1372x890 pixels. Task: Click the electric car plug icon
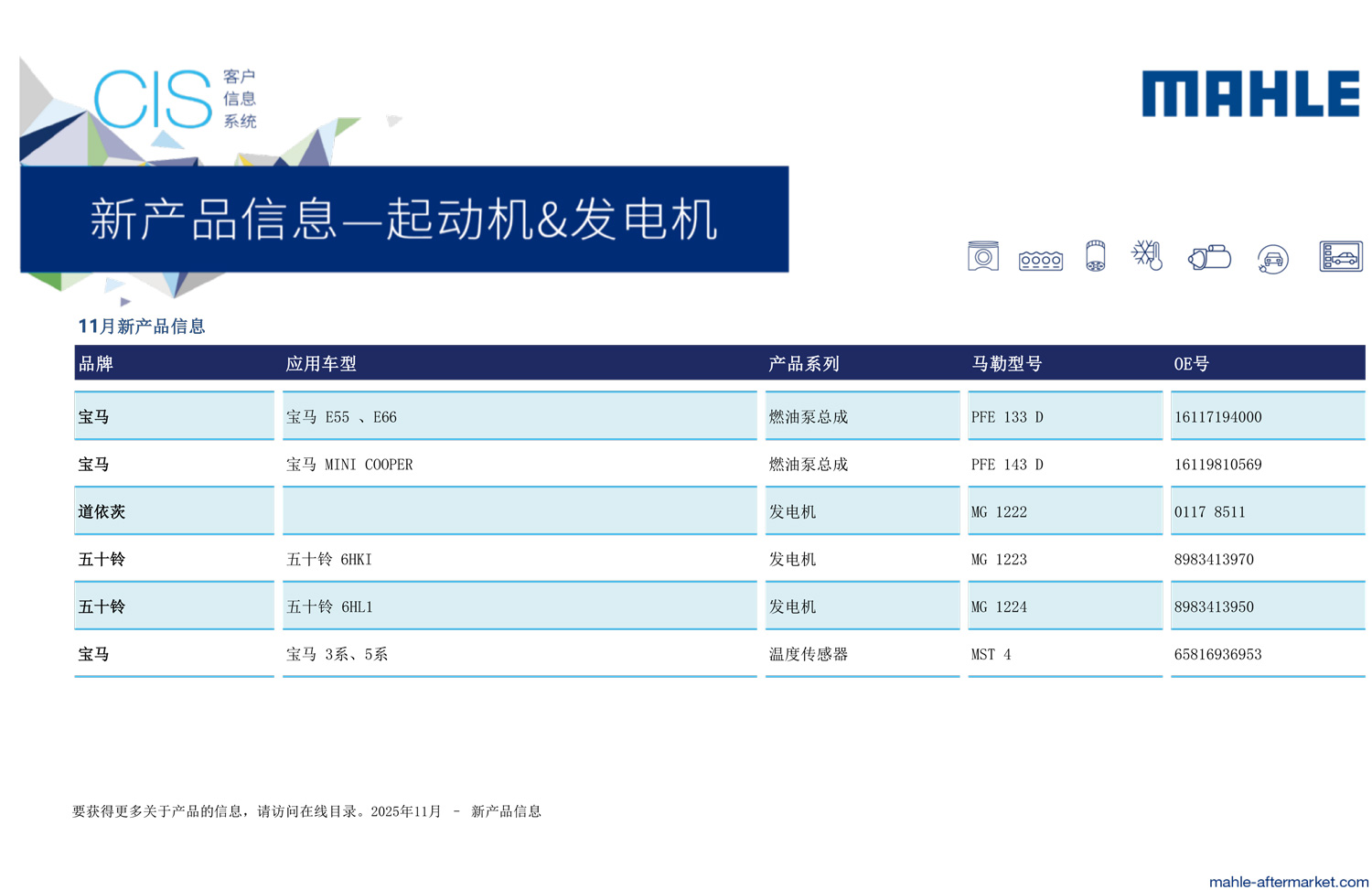coord(1272,260)
